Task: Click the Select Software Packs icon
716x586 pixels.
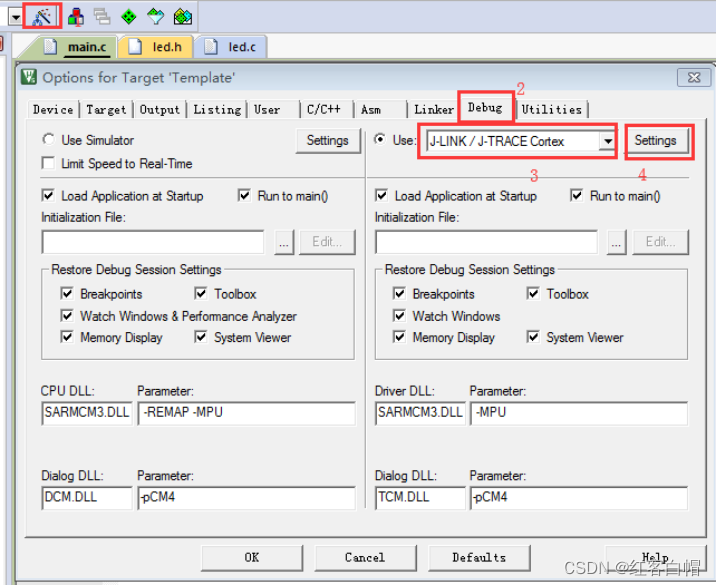Action: coord(156,17)
